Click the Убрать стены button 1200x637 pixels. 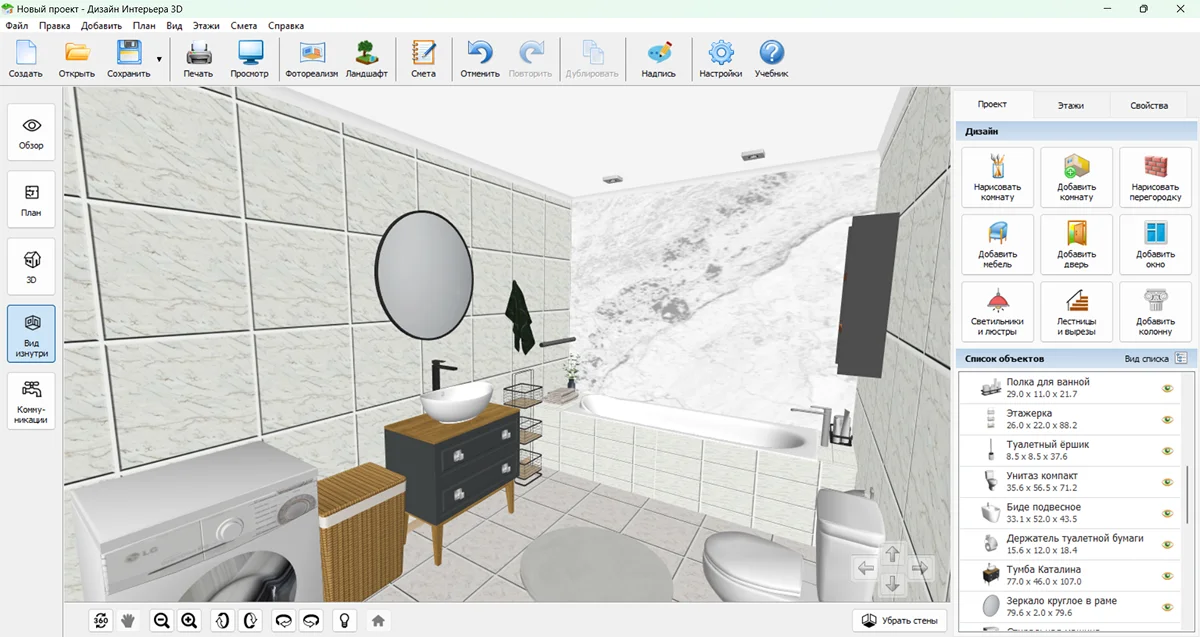click(x=900, y=620)
